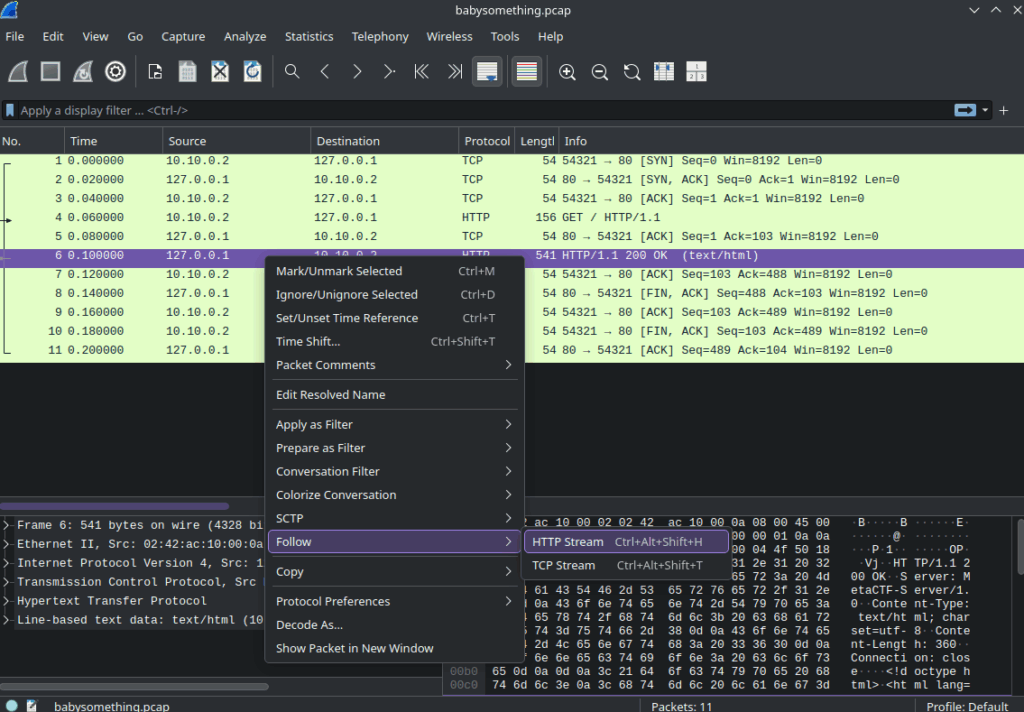The width and height of the screenshot is (1024, 712).
Task: Sort by the Destination column header
Action: click(x=385, y=141)
